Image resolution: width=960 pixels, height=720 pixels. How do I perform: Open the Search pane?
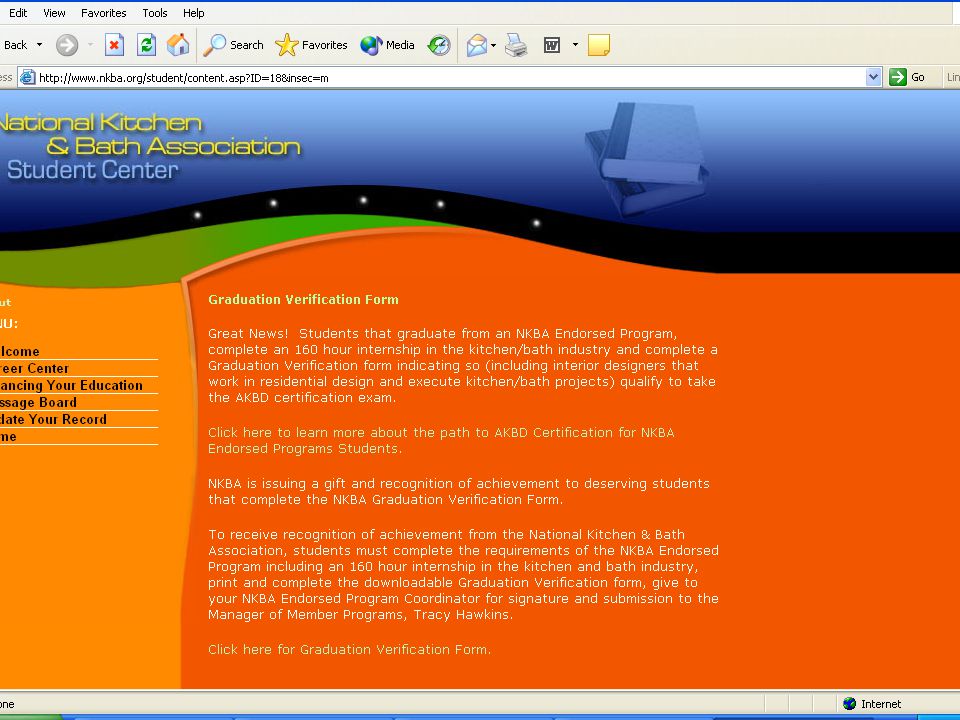tap(233, 45)
